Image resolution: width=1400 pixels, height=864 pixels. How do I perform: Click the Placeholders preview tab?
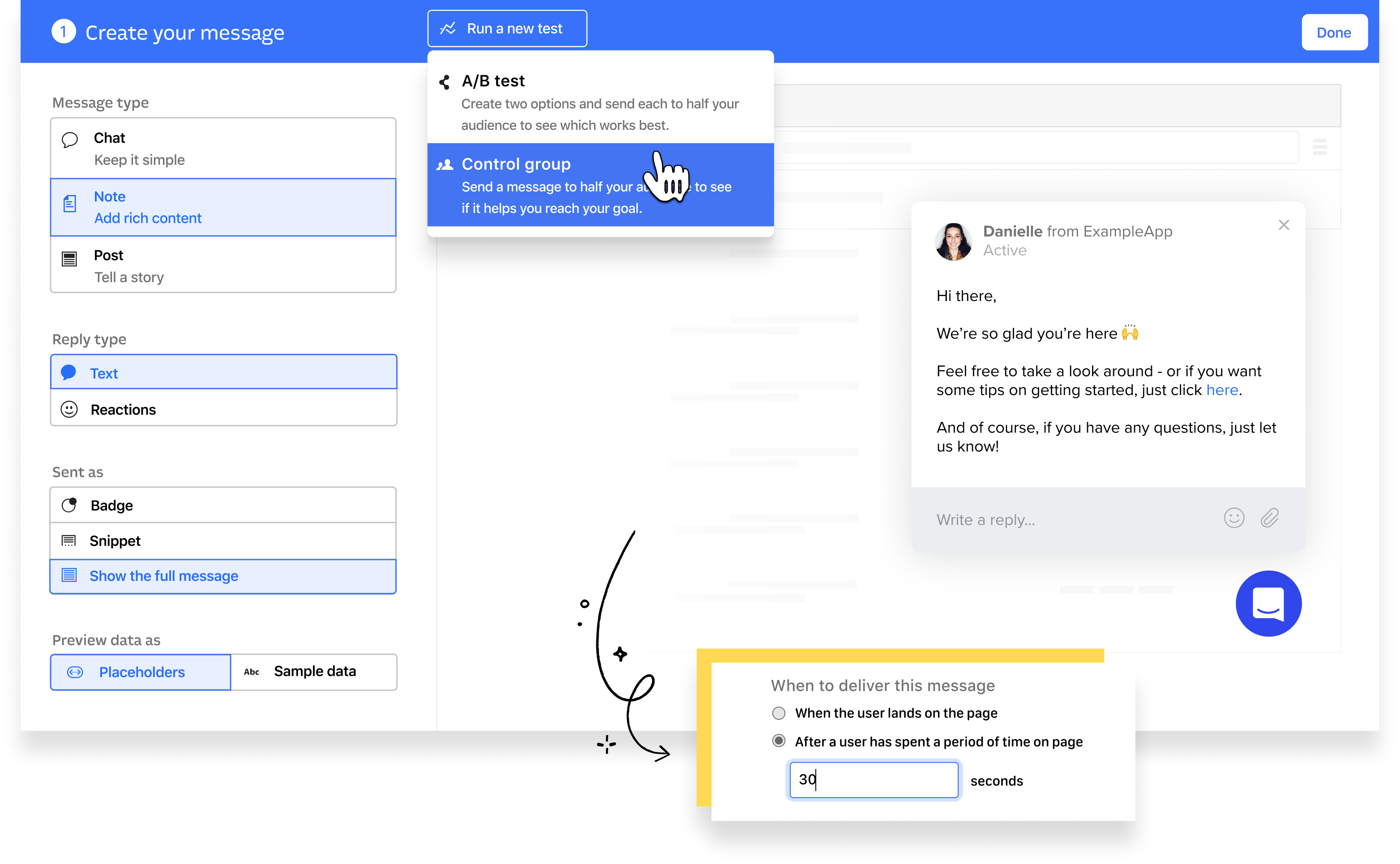click(x=140, y=672)
